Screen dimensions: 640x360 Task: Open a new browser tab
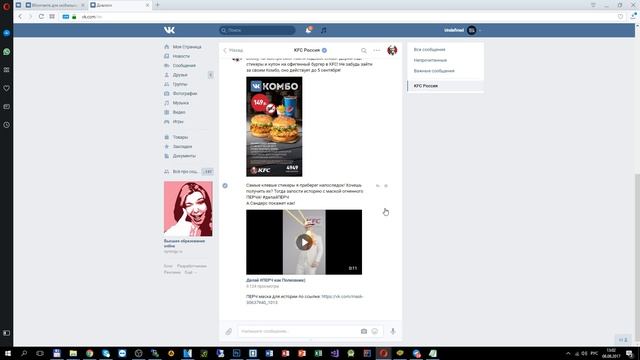pyautogui.click(x=158, y=5)
